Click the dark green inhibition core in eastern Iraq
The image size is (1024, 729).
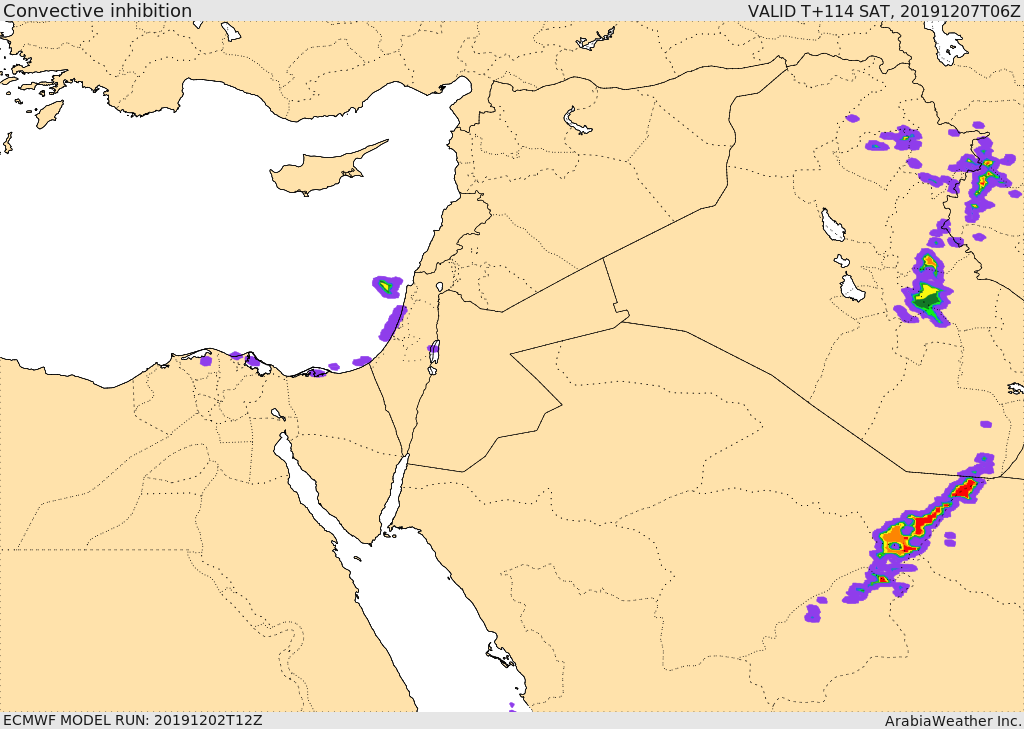coord(927,300)
